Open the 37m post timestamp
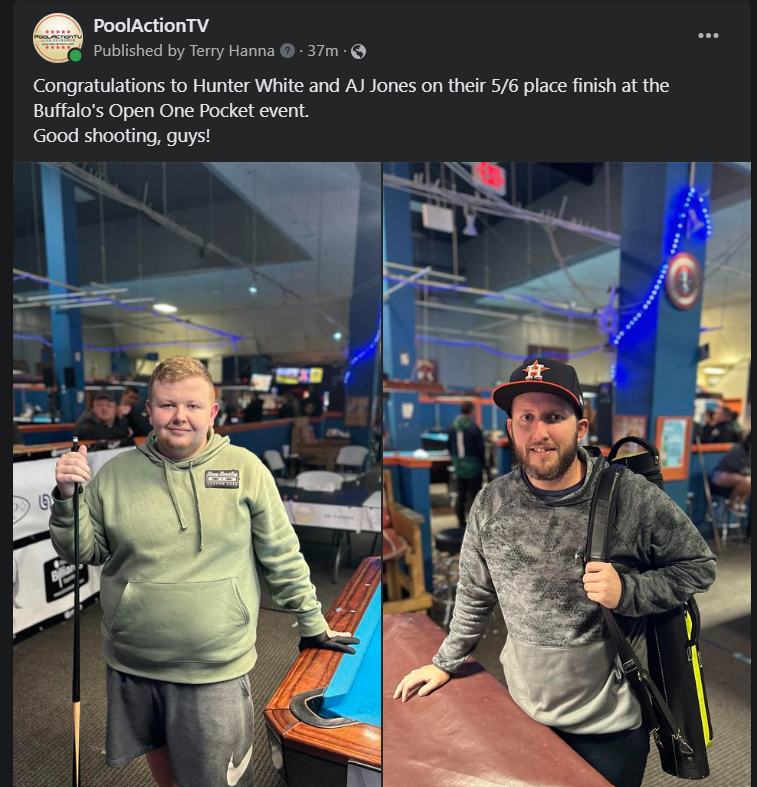 pyautogui.click(x=323, y=51)
